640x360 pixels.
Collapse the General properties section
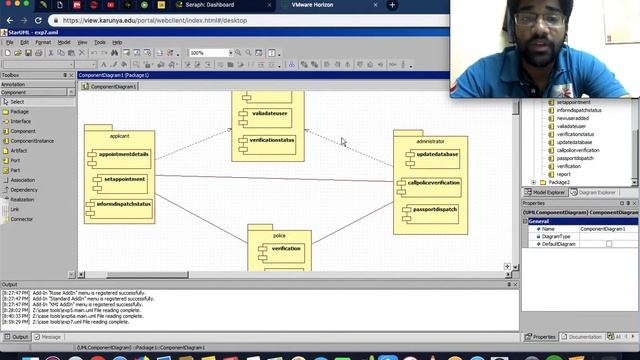click(525, 221)
